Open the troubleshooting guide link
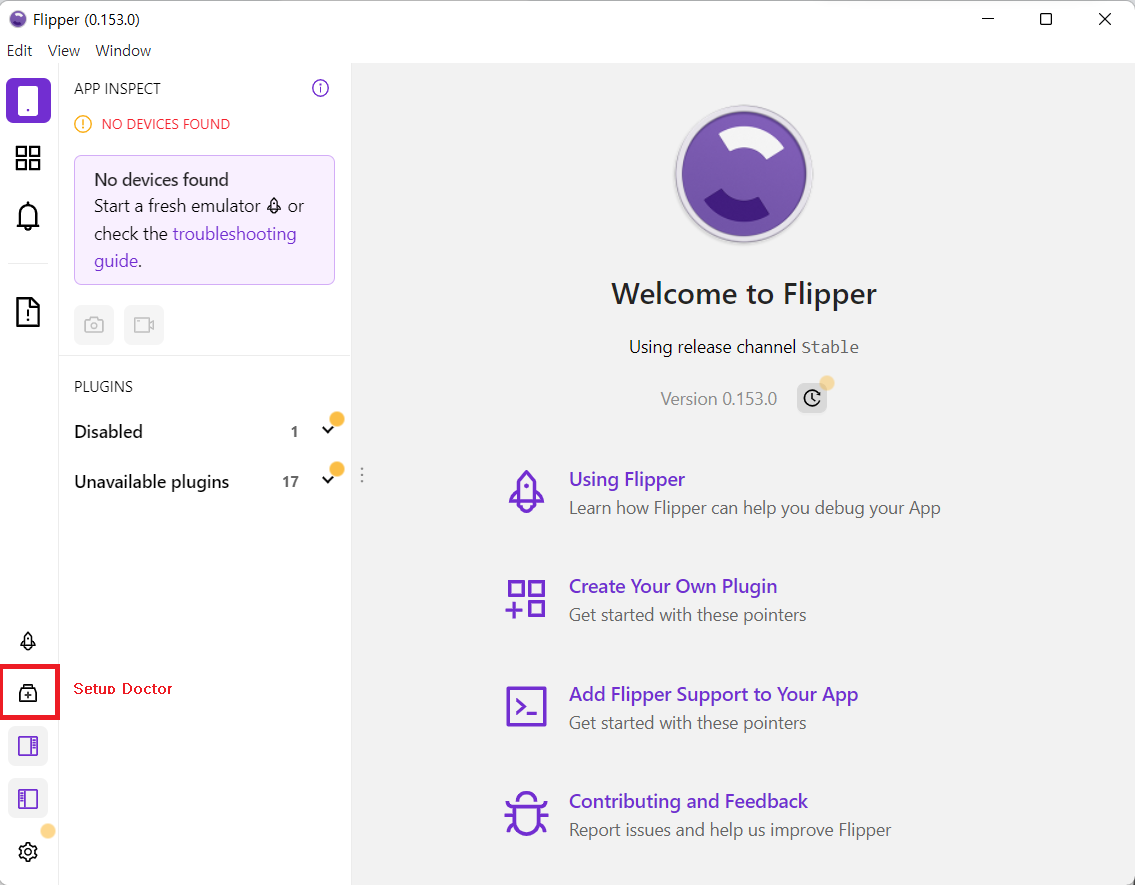The width and height of the screenshot is (1135, 885). [x=234, y=232]
